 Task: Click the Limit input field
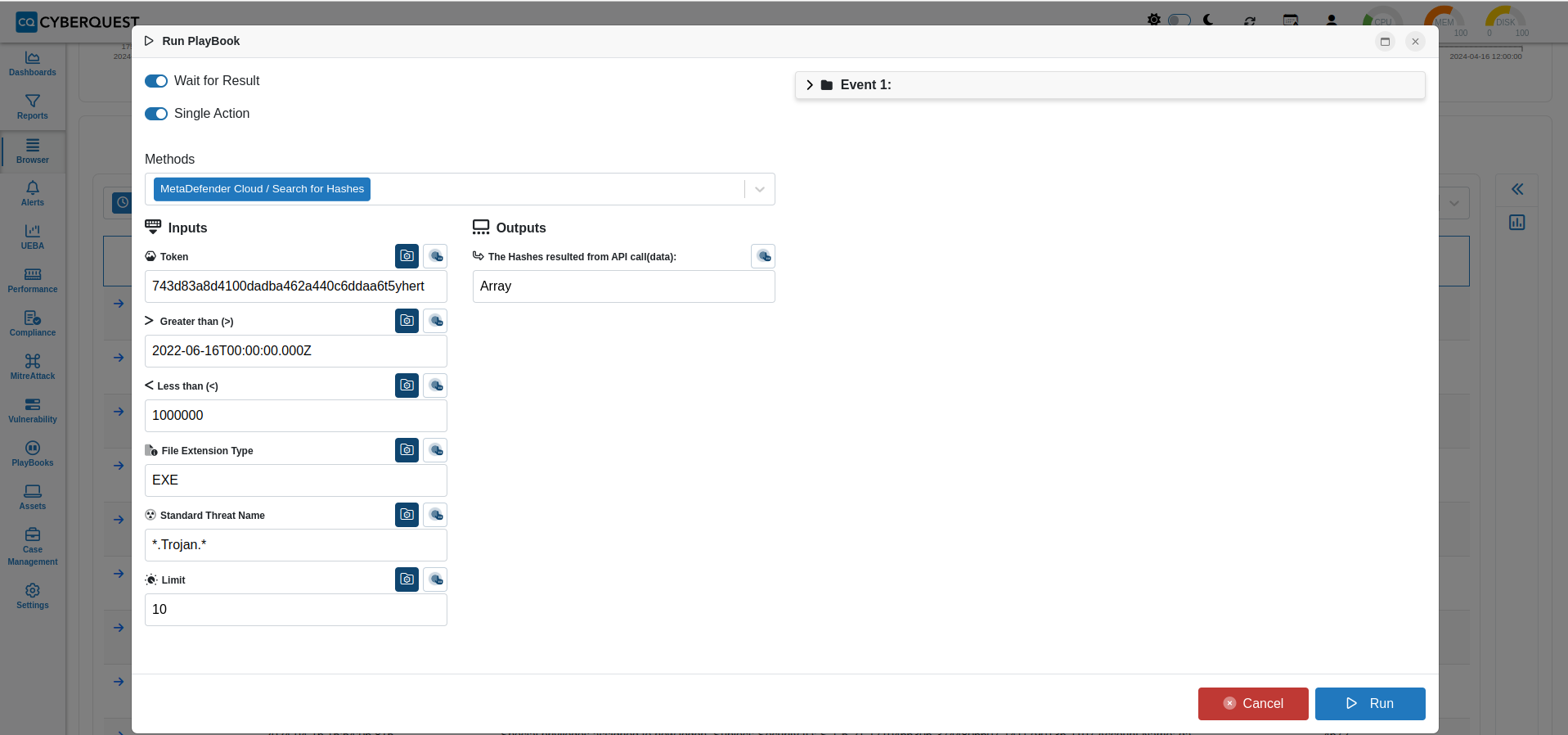pos(296,610)
